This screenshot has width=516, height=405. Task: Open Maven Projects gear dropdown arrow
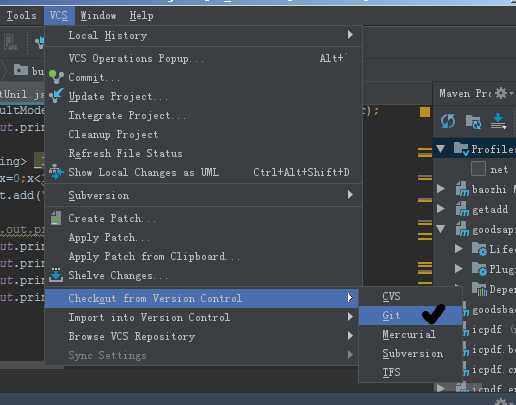click(511, 93)
